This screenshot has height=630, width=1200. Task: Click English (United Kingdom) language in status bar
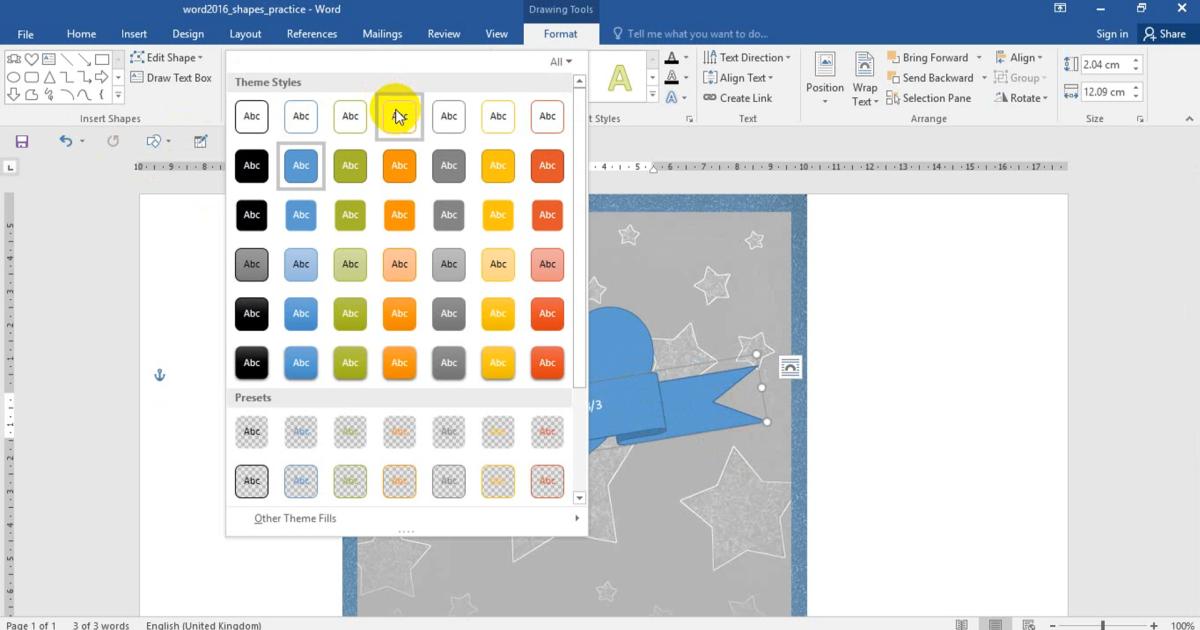point(204,625)
